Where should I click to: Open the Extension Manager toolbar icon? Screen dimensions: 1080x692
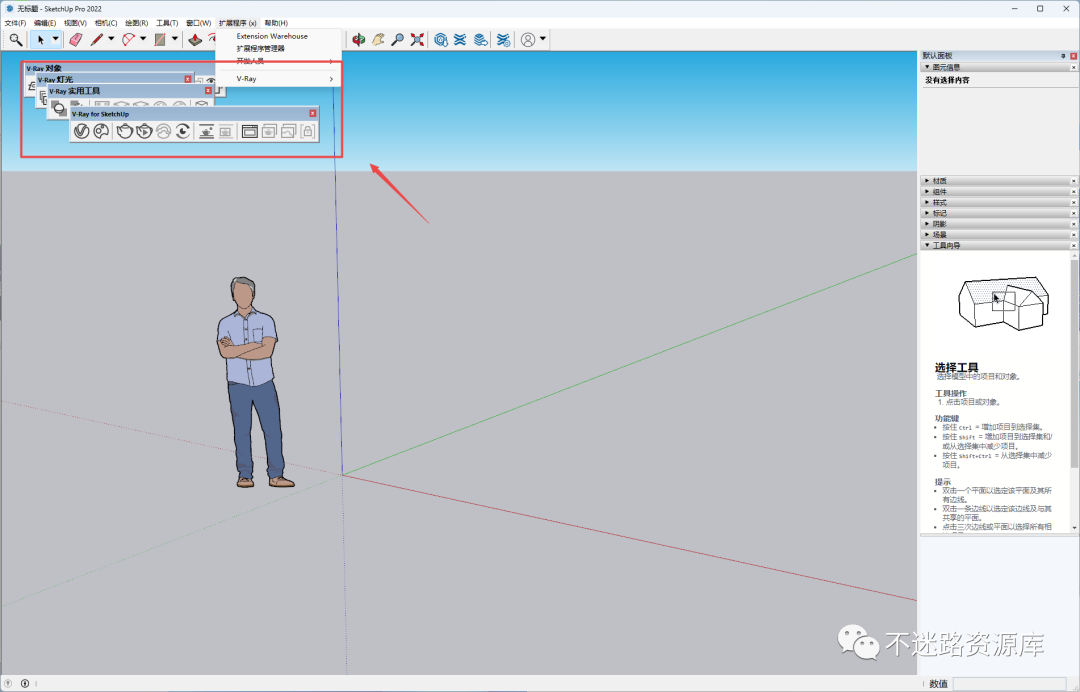(x=503, y=40)
